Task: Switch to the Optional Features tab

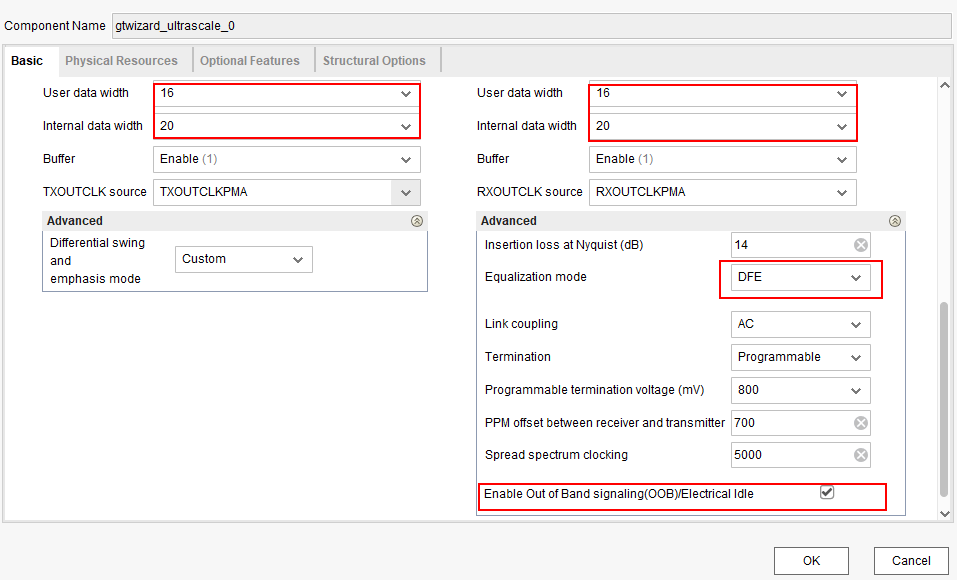Action: coord(250,60)
